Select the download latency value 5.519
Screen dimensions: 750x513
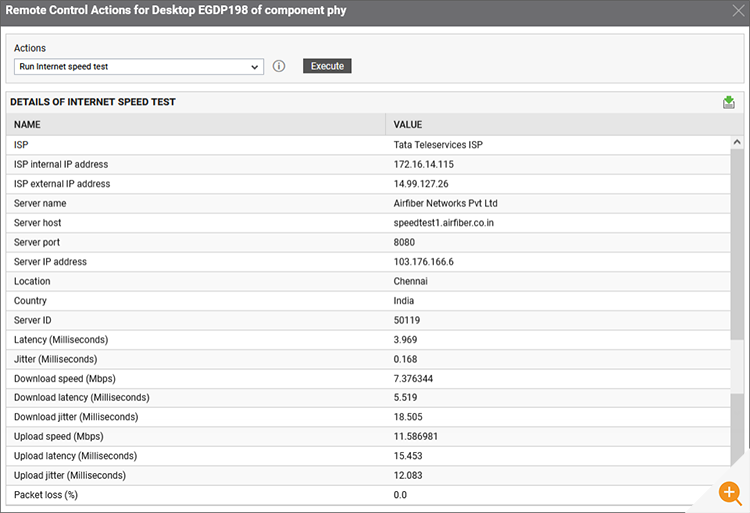click(405, 398)
